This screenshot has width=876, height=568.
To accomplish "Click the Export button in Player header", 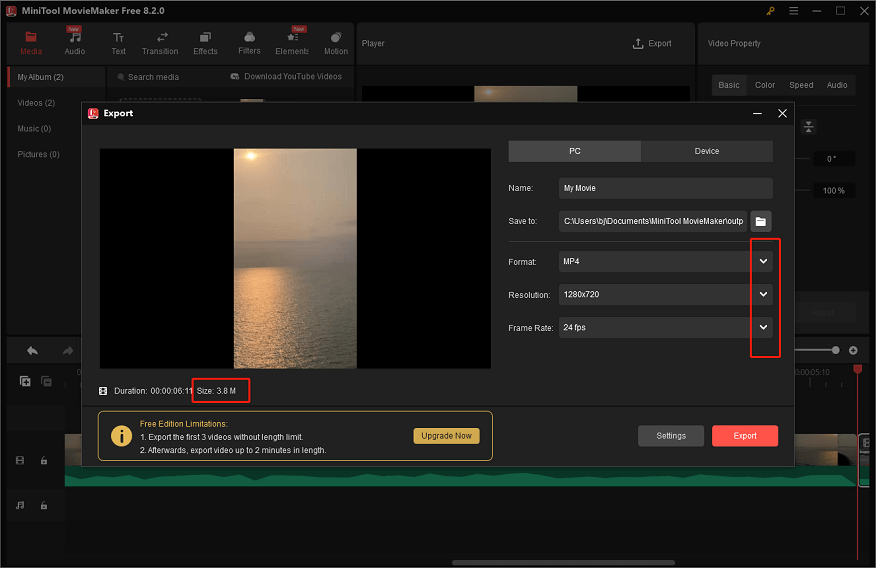I will point(651,44).
